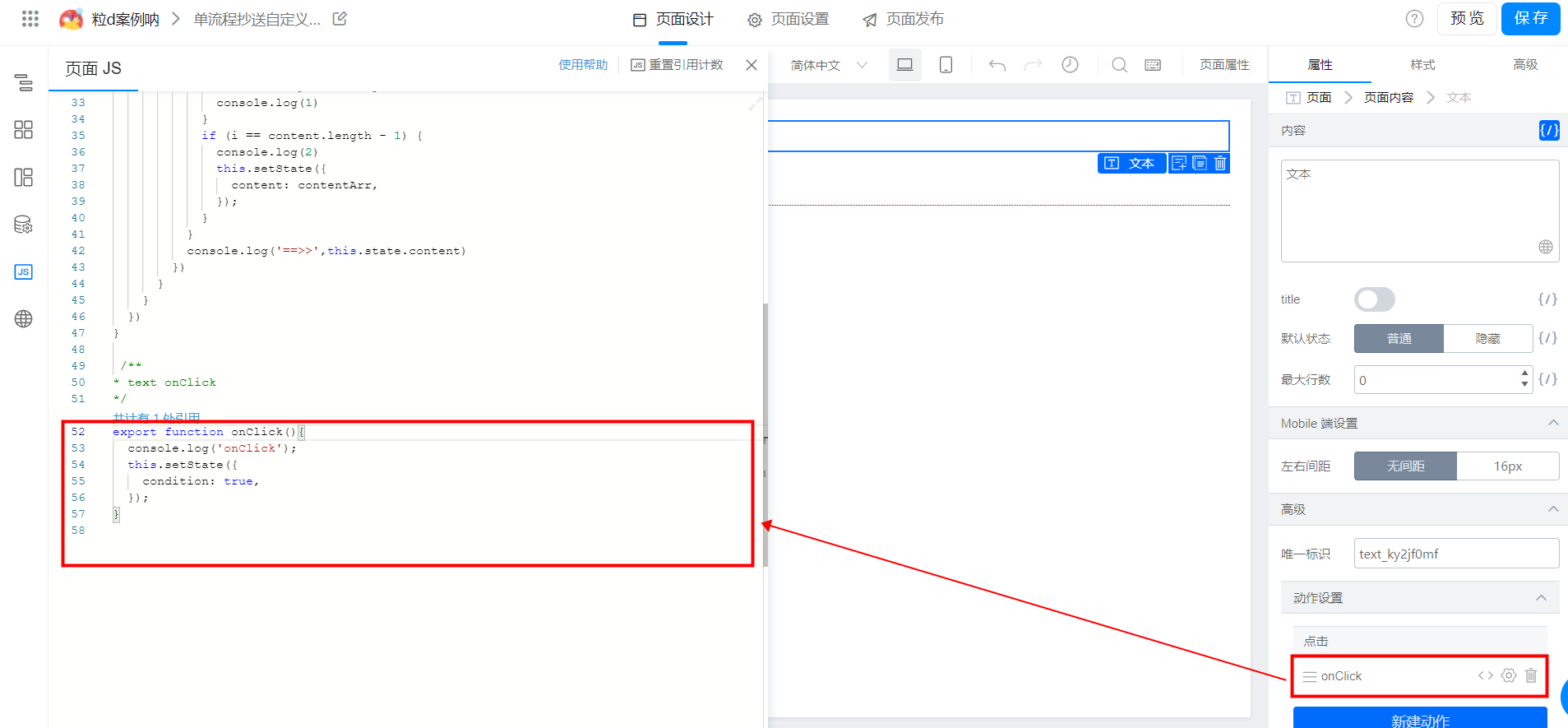Click the 保存 button
Screen dimensions: 1568x728
pyautogui.click(x=1531, y=19)
